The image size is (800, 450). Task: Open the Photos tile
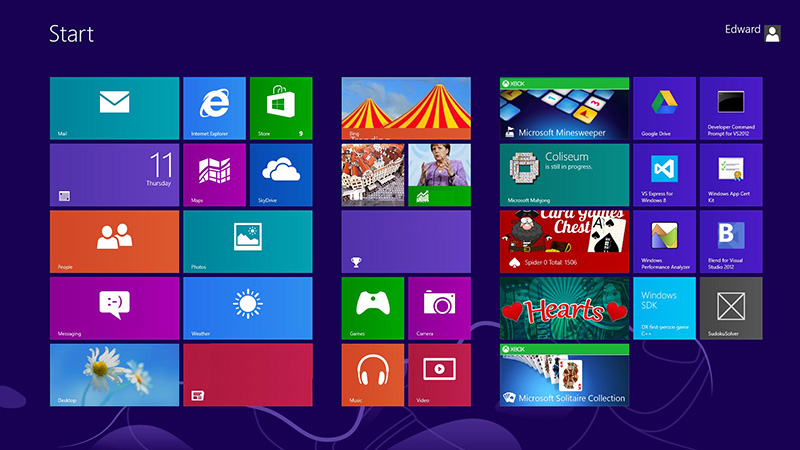click(247, 242)
